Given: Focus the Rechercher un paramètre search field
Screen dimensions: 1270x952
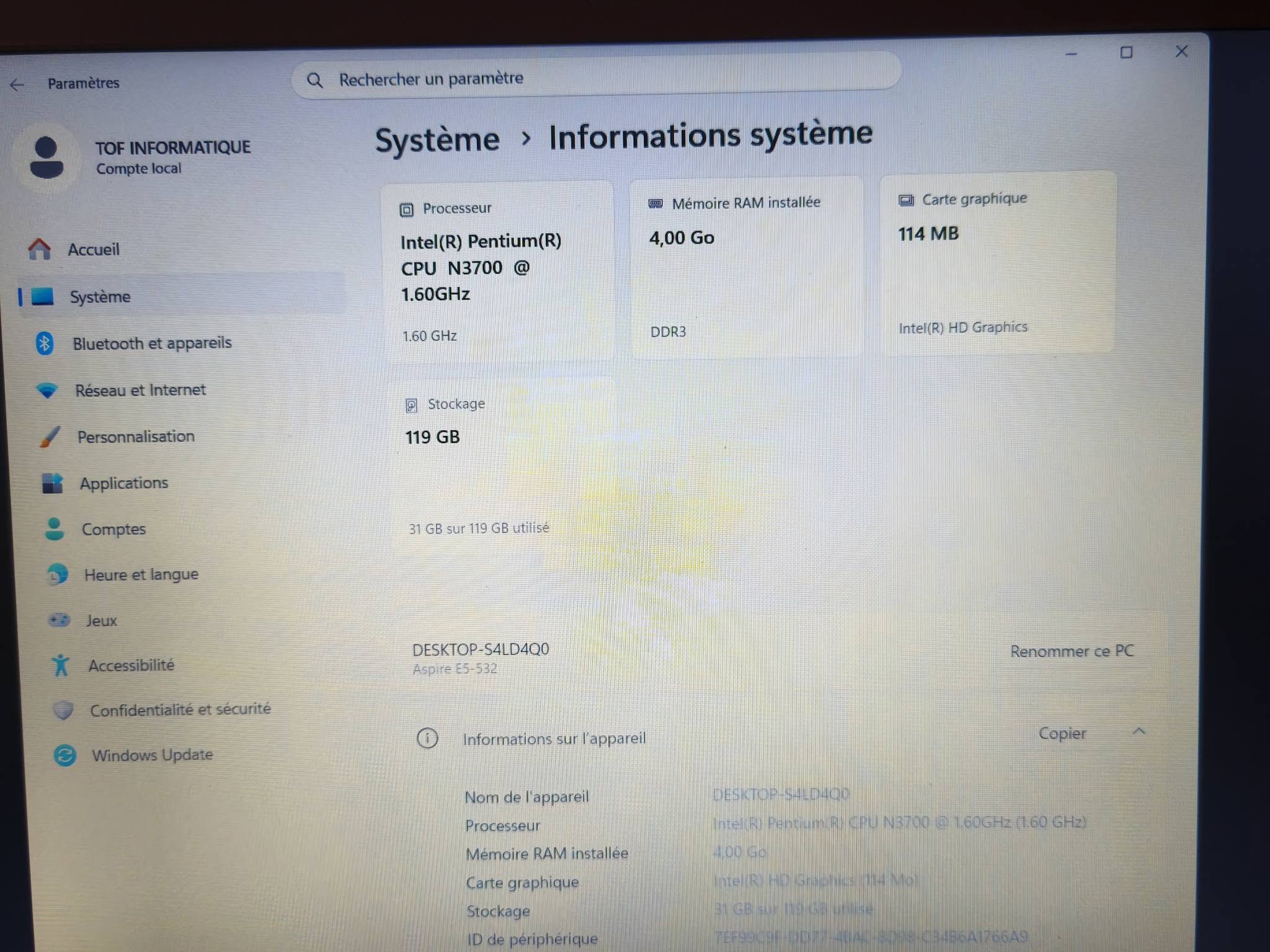Looking at the screenshot, I should click(x=596, y=77).
